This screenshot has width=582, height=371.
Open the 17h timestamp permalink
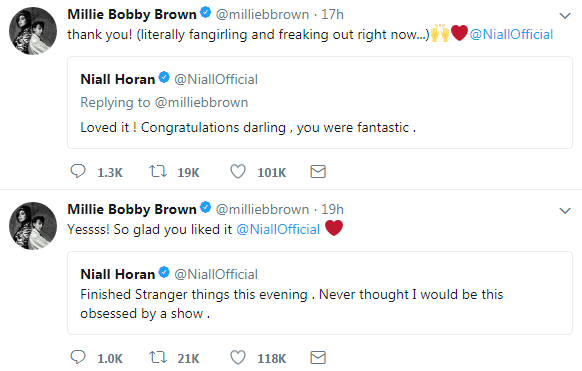point(333,14)
